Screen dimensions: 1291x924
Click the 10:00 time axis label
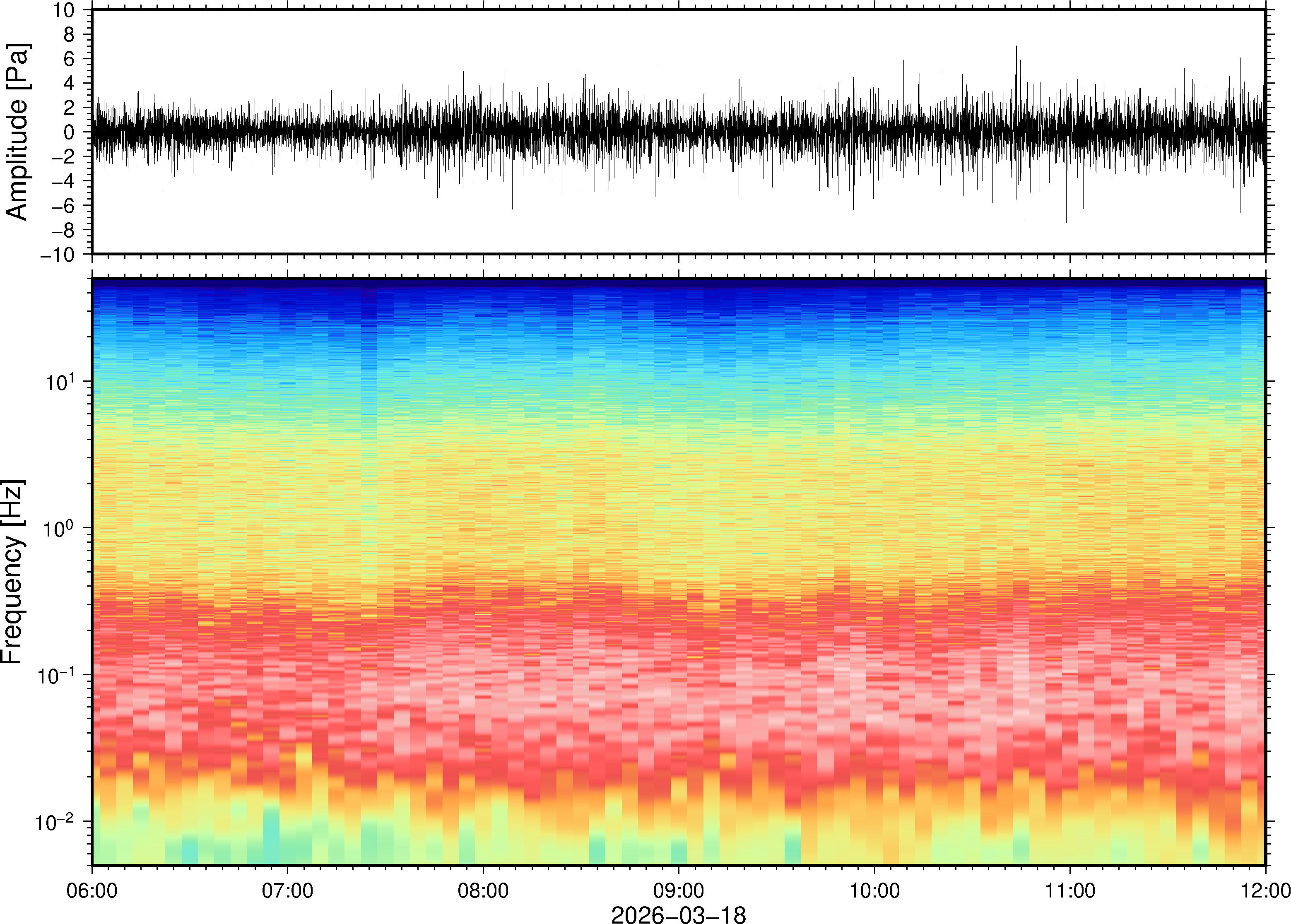coord(874,890)
